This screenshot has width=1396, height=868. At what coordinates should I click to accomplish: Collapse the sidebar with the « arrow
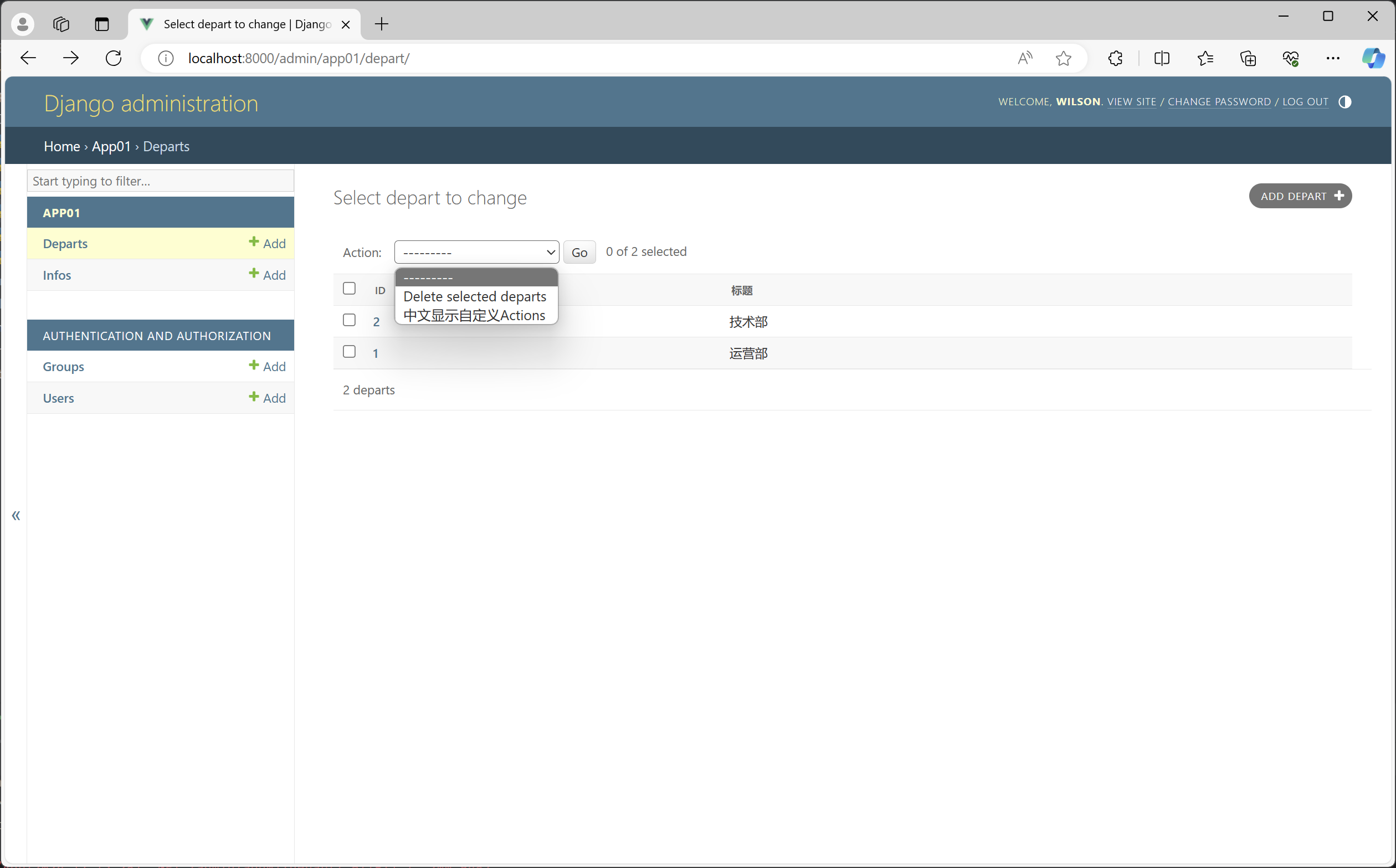(16, 515)
